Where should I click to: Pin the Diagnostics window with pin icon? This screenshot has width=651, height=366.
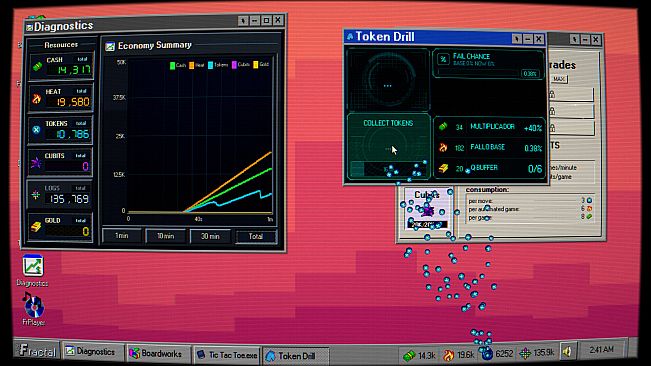click(243, 20)
